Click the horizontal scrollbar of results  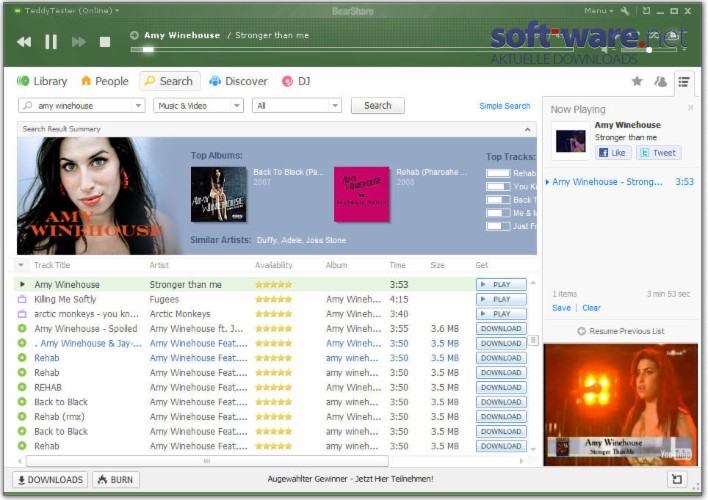point(207,461)
